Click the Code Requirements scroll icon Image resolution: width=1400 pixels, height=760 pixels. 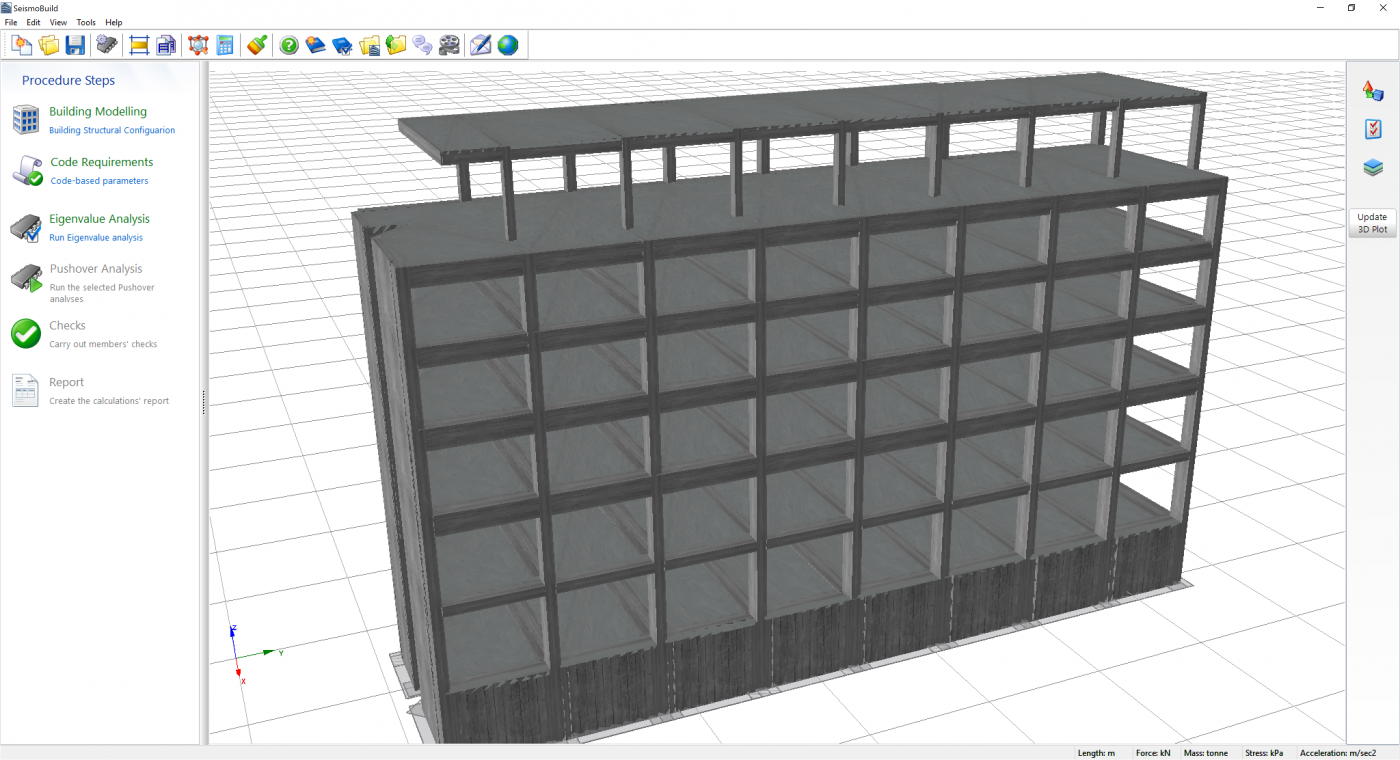(27, 171)
